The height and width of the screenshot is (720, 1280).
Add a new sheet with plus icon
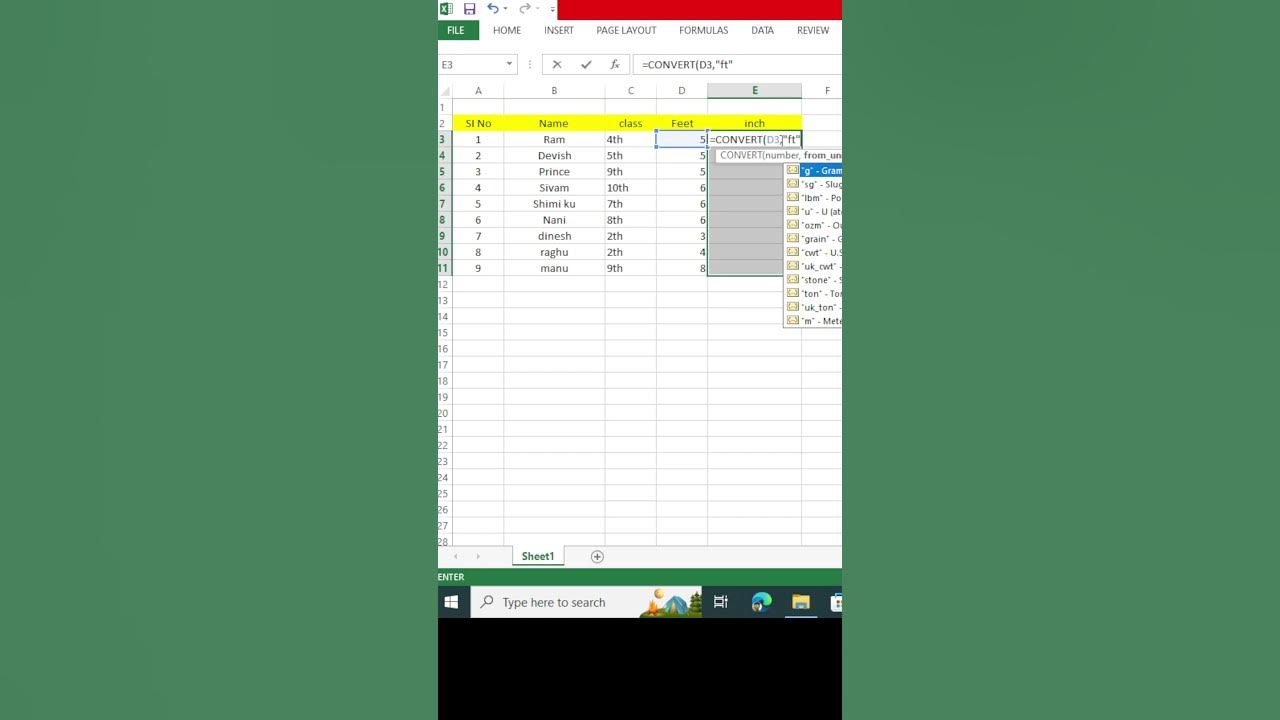[597, 556]
